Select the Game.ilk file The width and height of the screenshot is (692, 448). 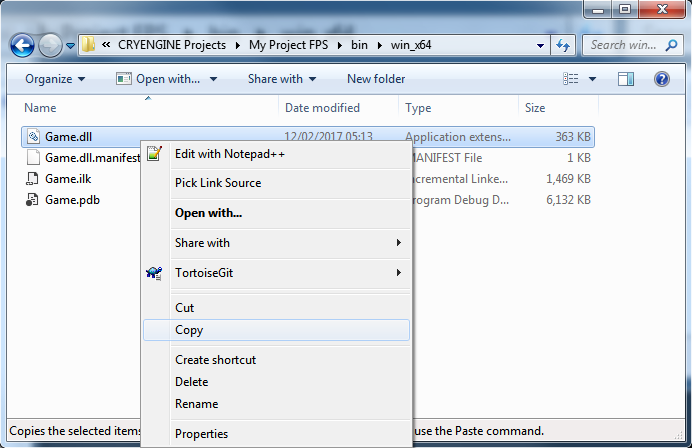(68, 179)
